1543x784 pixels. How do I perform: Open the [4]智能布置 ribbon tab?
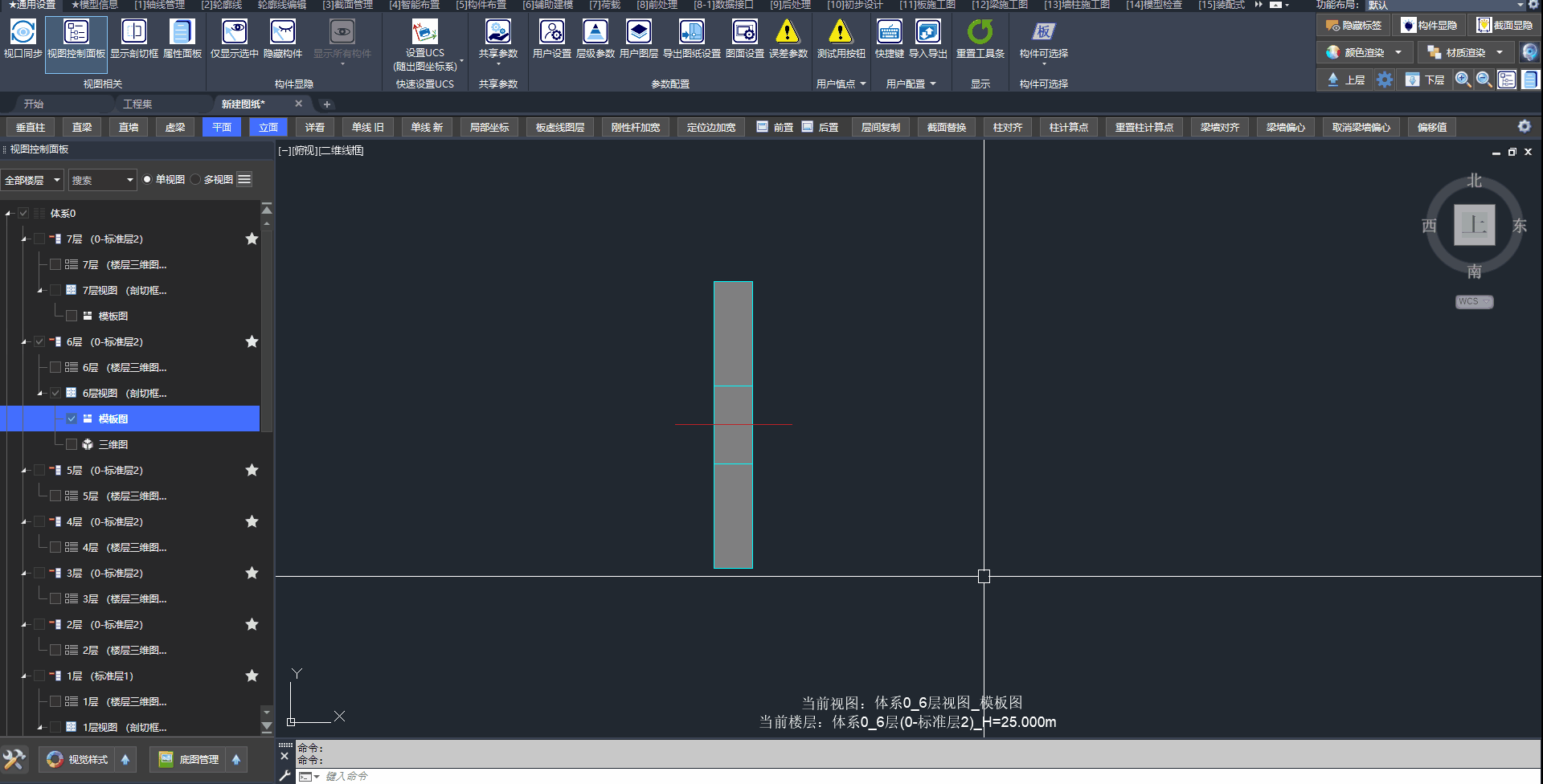414,5
